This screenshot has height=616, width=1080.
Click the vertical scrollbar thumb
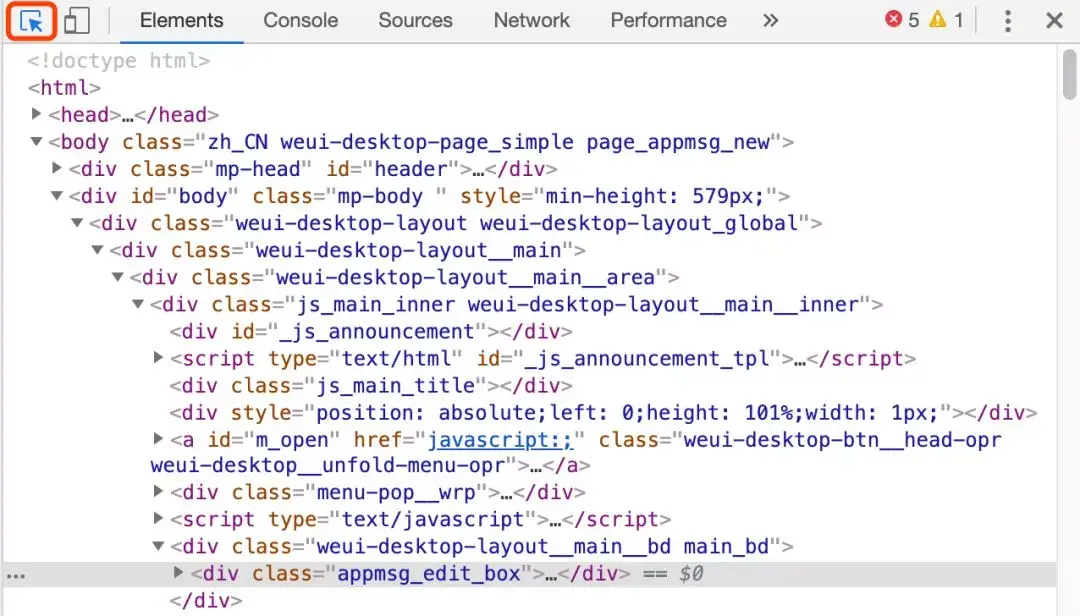pos(1069,74)
